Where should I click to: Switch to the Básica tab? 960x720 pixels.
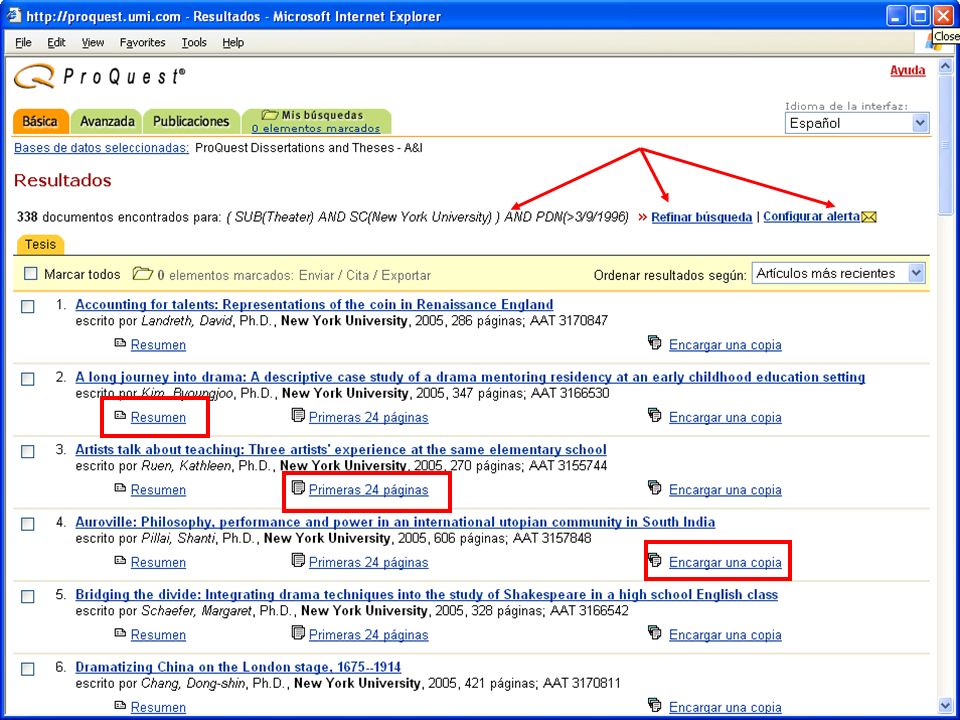pos(40,121)
